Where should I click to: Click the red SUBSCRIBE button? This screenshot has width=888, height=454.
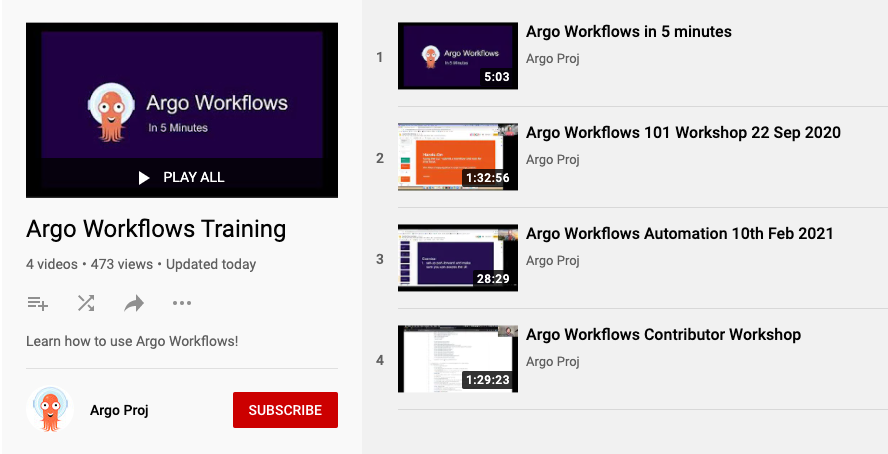coord(285,410)
